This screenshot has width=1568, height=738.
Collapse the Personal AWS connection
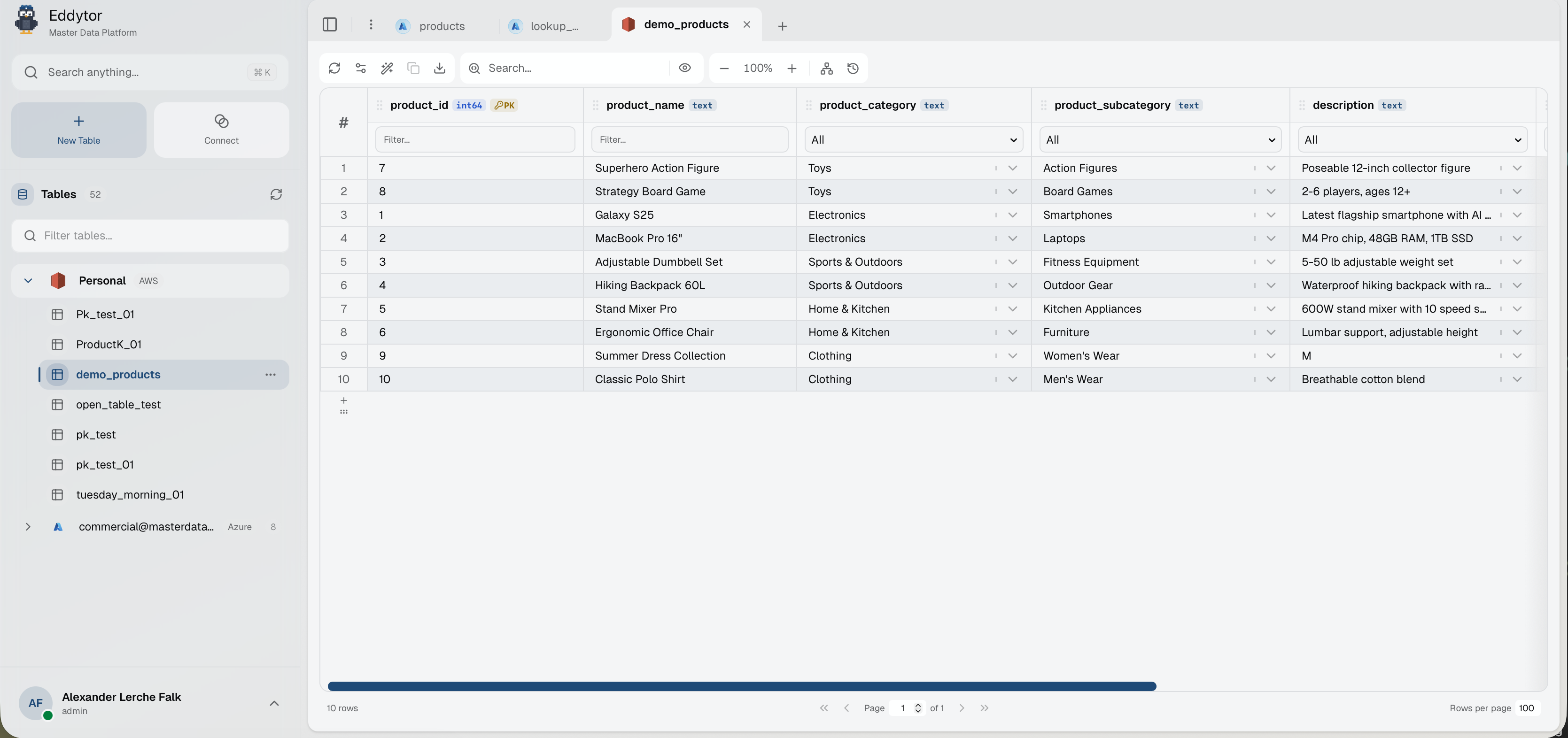coord(28,280)
